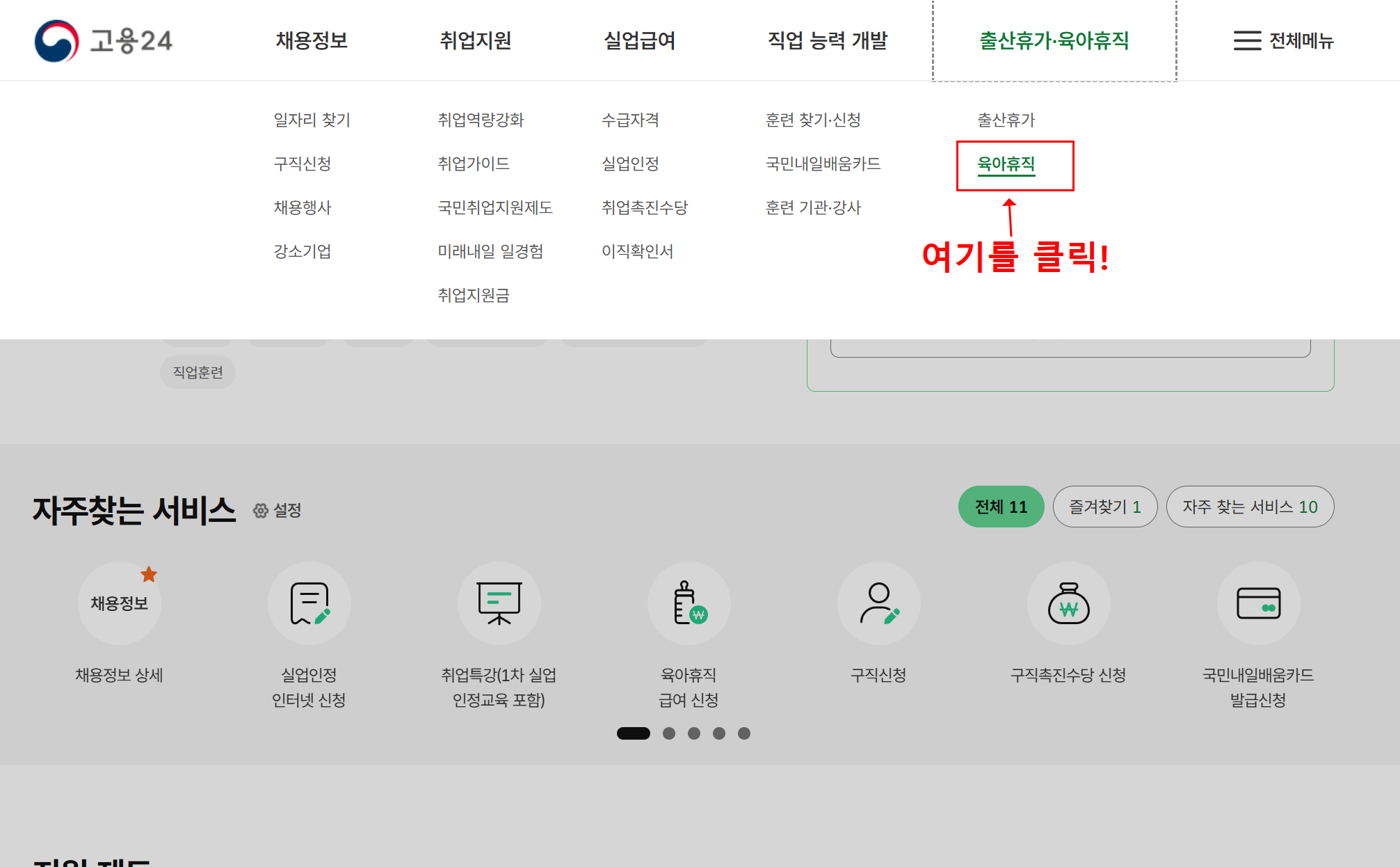Select the 자주 찾는 서비스 10 filter
This screenshot has width=1400, height=867.
1250,507
